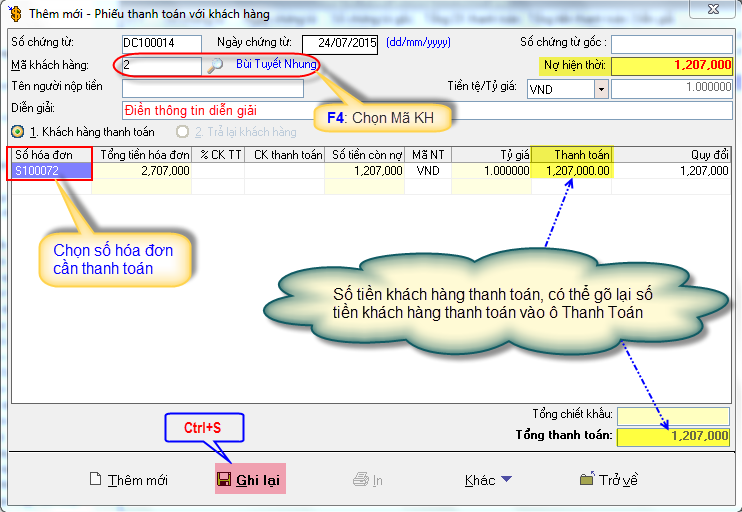
Task: Click the Ghi lại save button
Action: pyautogui.click(x=249, y=480)
